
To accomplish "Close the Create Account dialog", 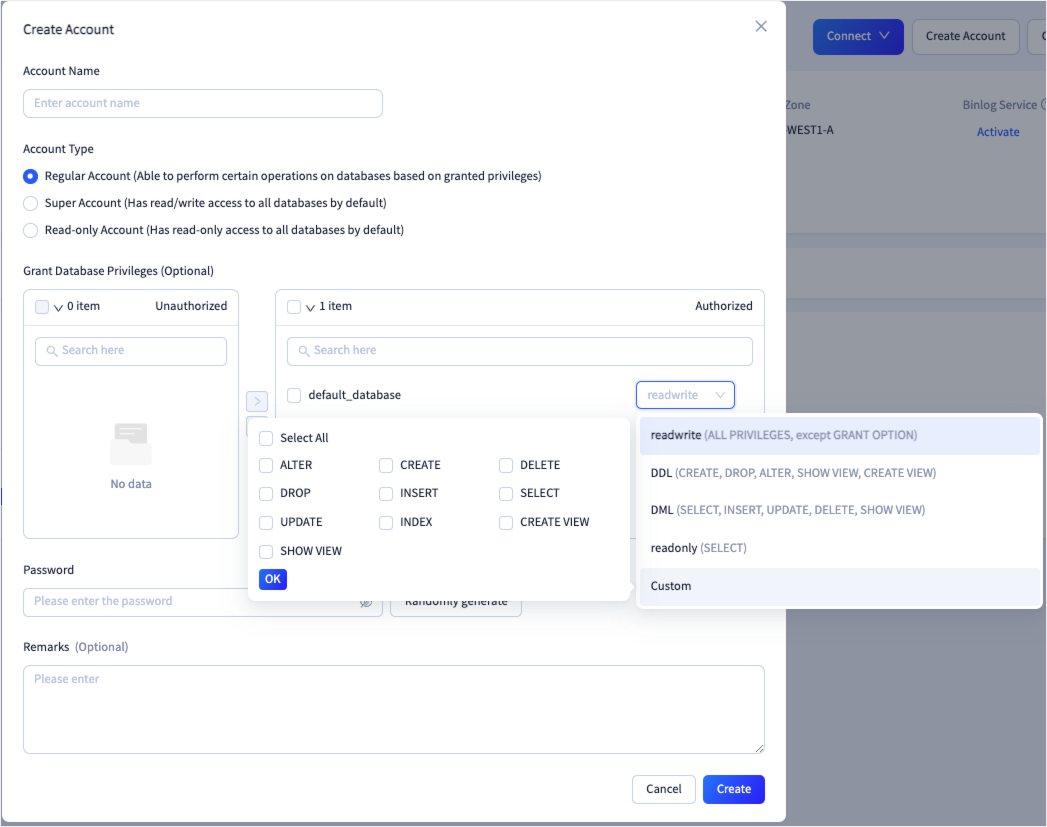I will 761,27.
